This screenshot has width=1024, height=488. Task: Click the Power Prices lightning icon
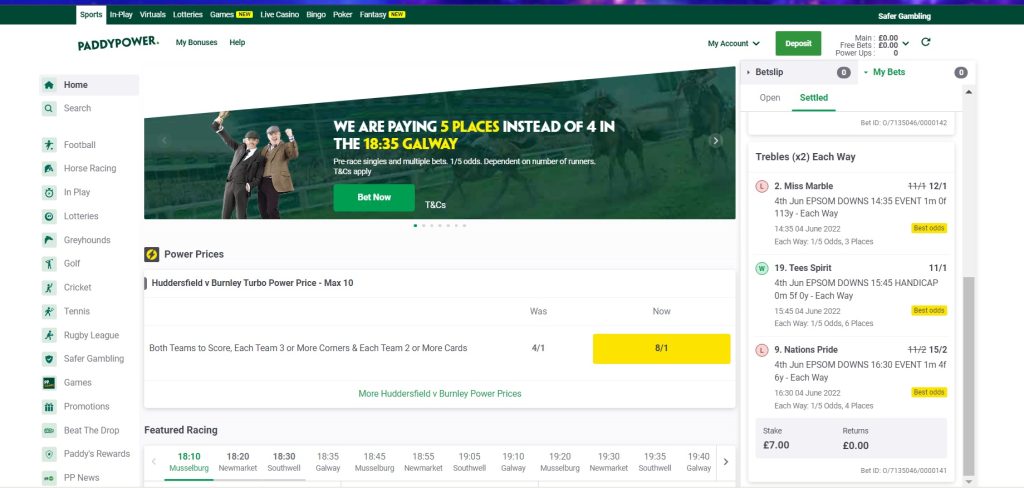pyautogui.click(x=152, y=254)
